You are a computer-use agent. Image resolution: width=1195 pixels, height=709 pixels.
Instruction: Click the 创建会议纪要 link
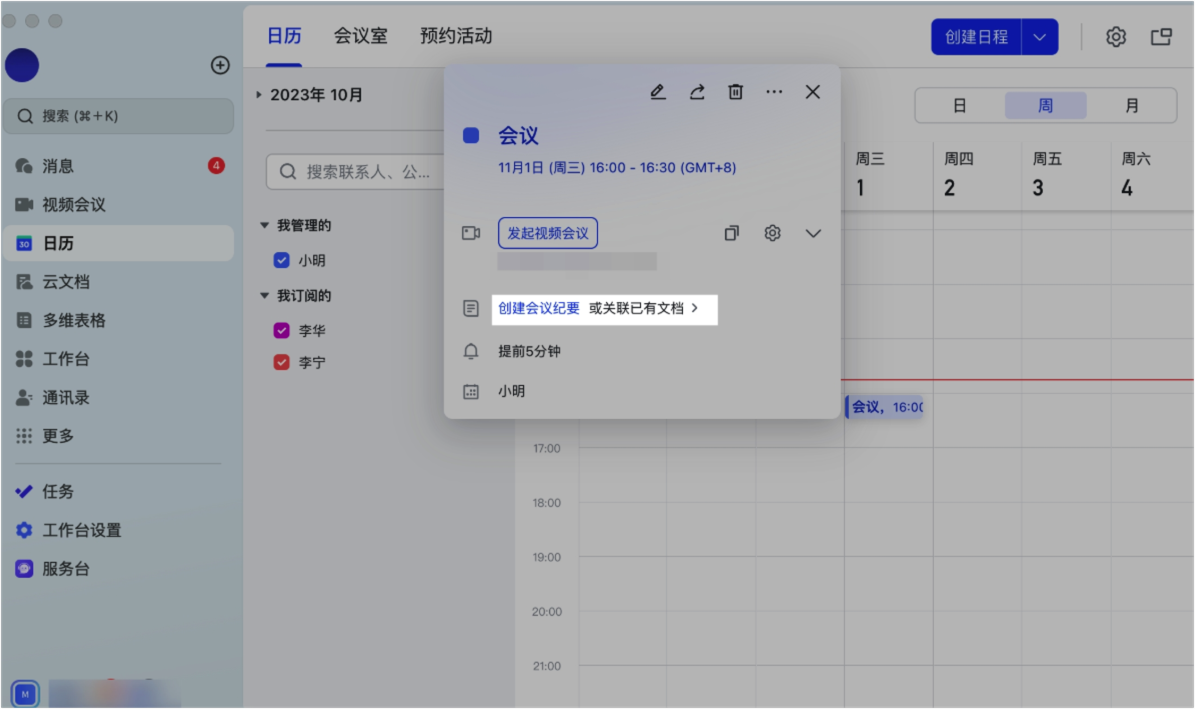[x=539, y=308]
